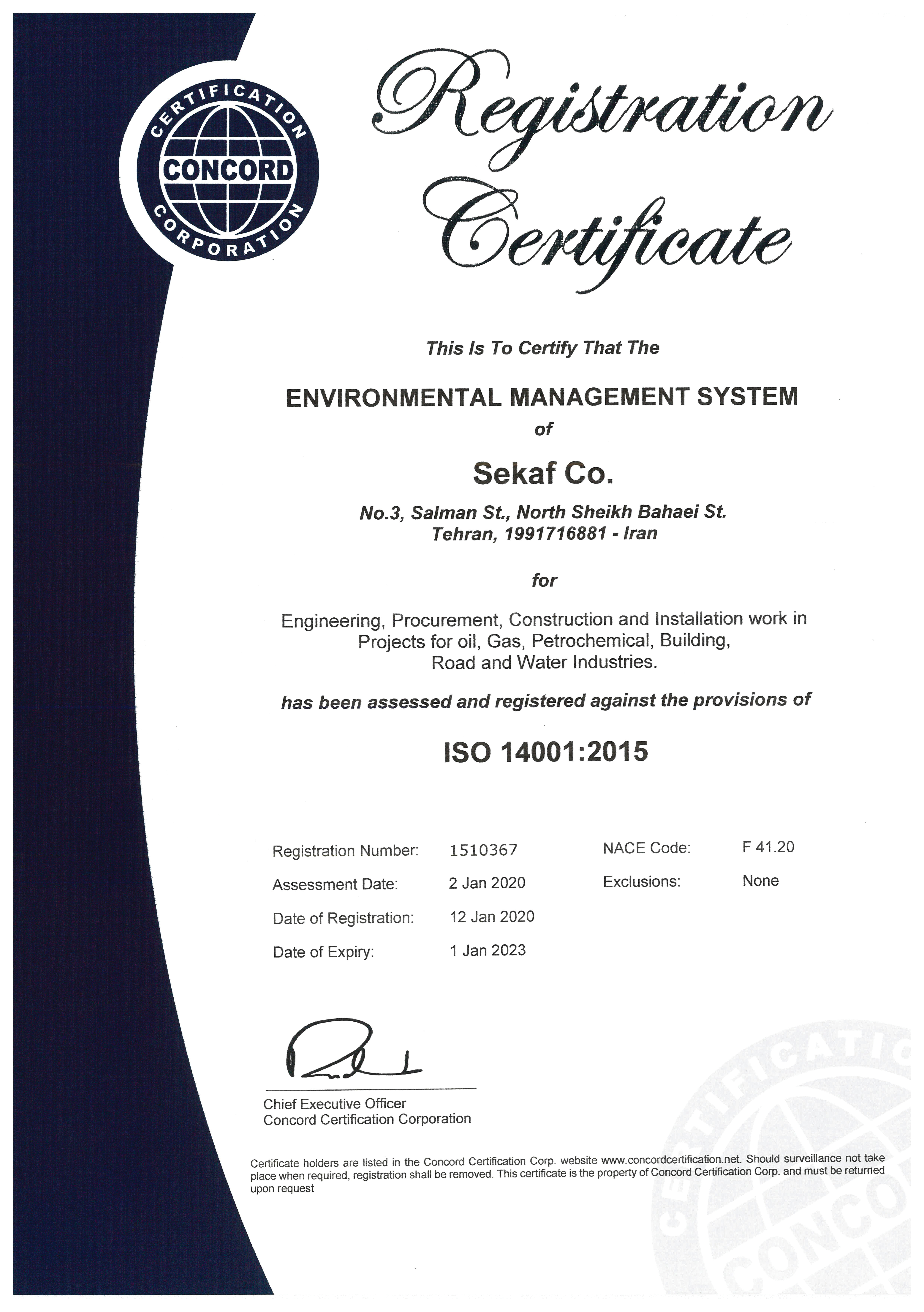
Task: Click address line 'No.3, Salman St., North Sheikh Bahaei St.'
Action: [543, 512]
